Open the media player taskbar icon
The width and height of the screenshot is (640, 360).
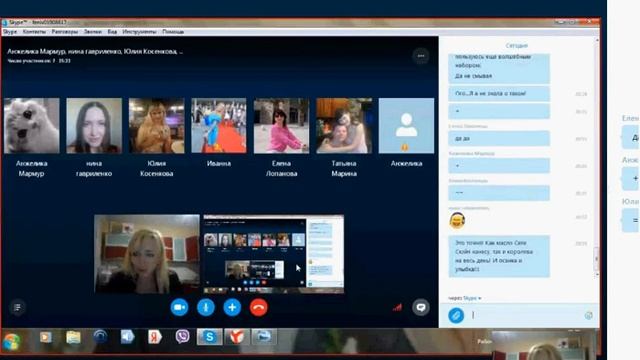pyautogui.click(x=46, y=337)
